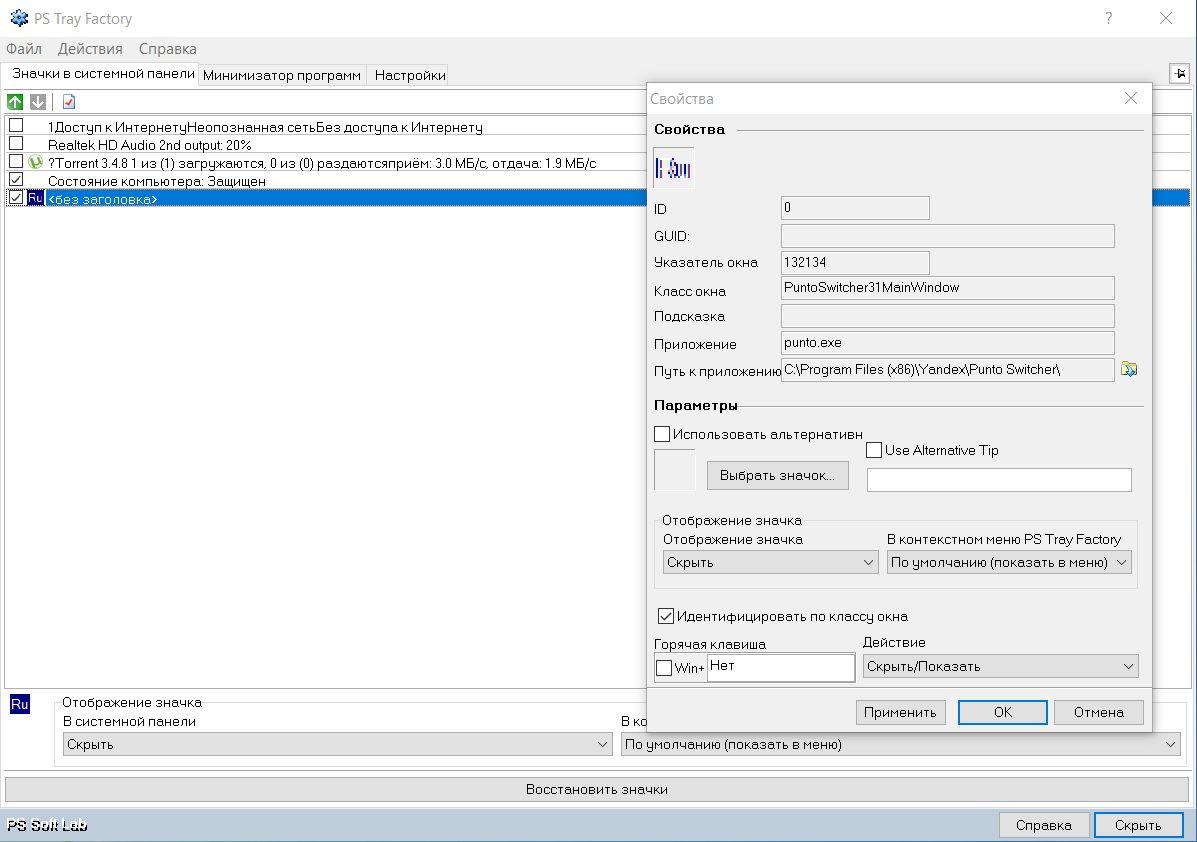
Task: Click the green move-up arrow icon
Action: pos(15,102)
